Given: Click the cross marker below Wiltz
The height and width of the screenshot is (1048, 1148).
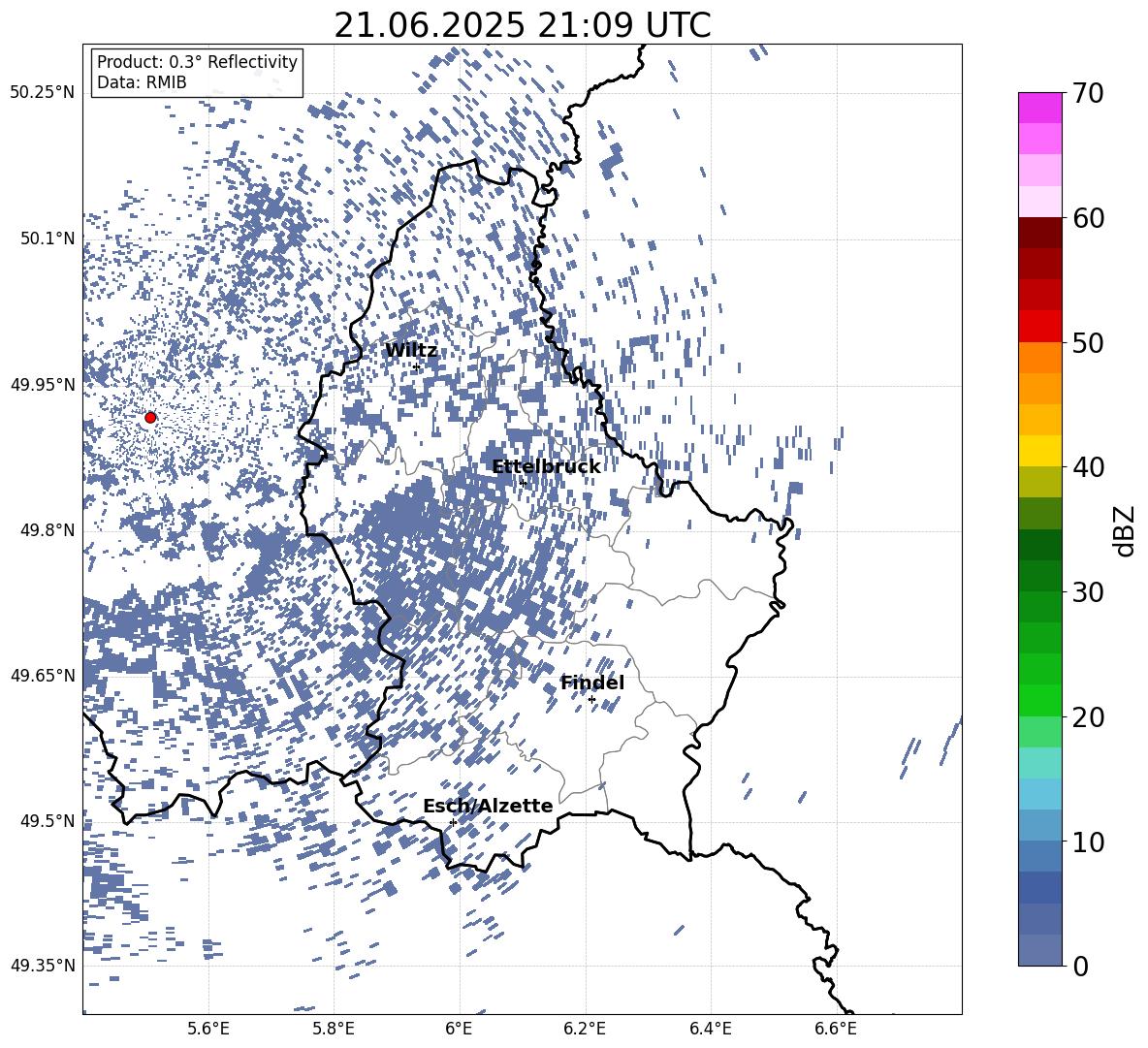Looking at the screenshot, I should click(x=417, y=367).
